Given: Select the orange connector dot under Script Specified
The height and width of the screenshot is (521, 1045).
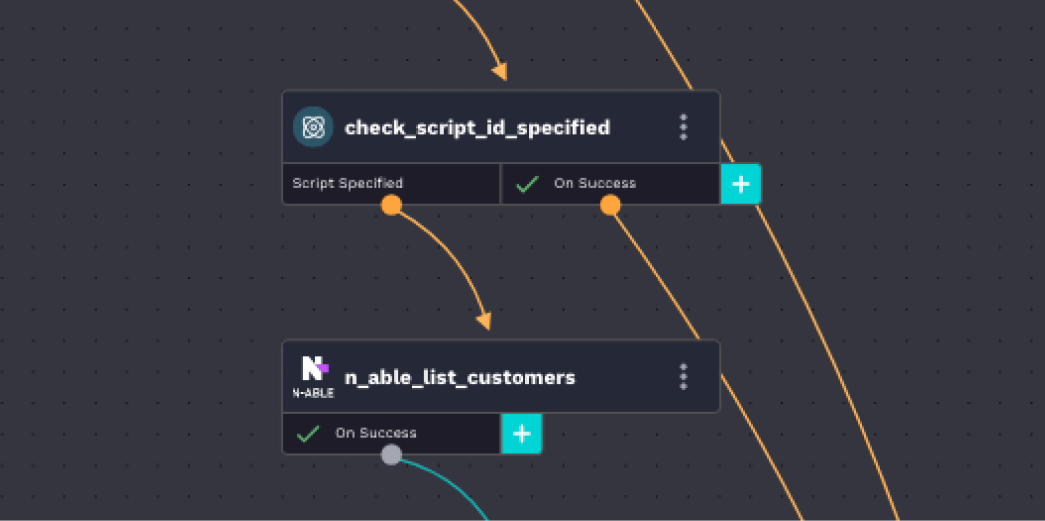Looking at the screenshot, I should [x=391, y=205].
